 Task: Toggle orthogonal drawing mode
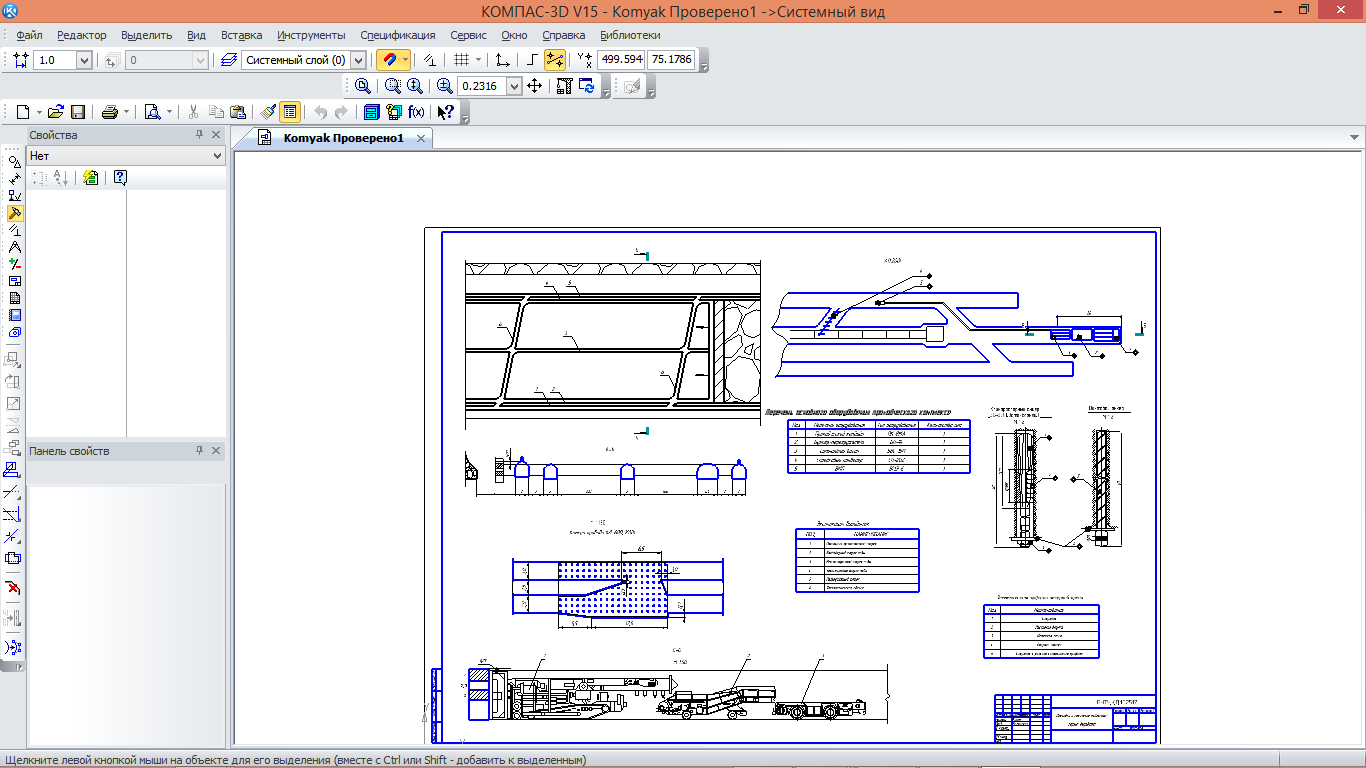tap(533, 60)
